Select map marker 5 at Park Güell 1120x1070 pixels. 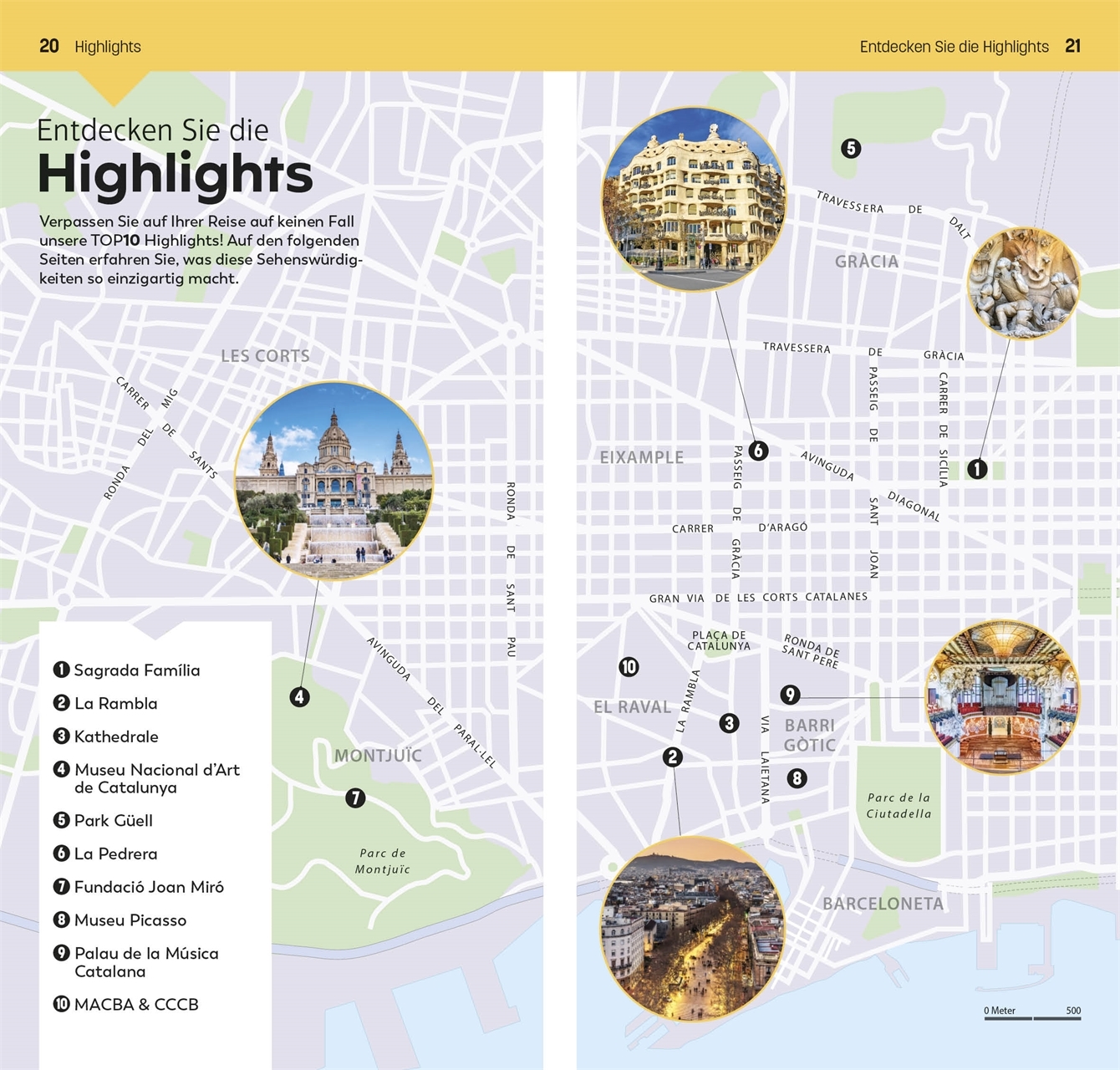coord(851,148)
